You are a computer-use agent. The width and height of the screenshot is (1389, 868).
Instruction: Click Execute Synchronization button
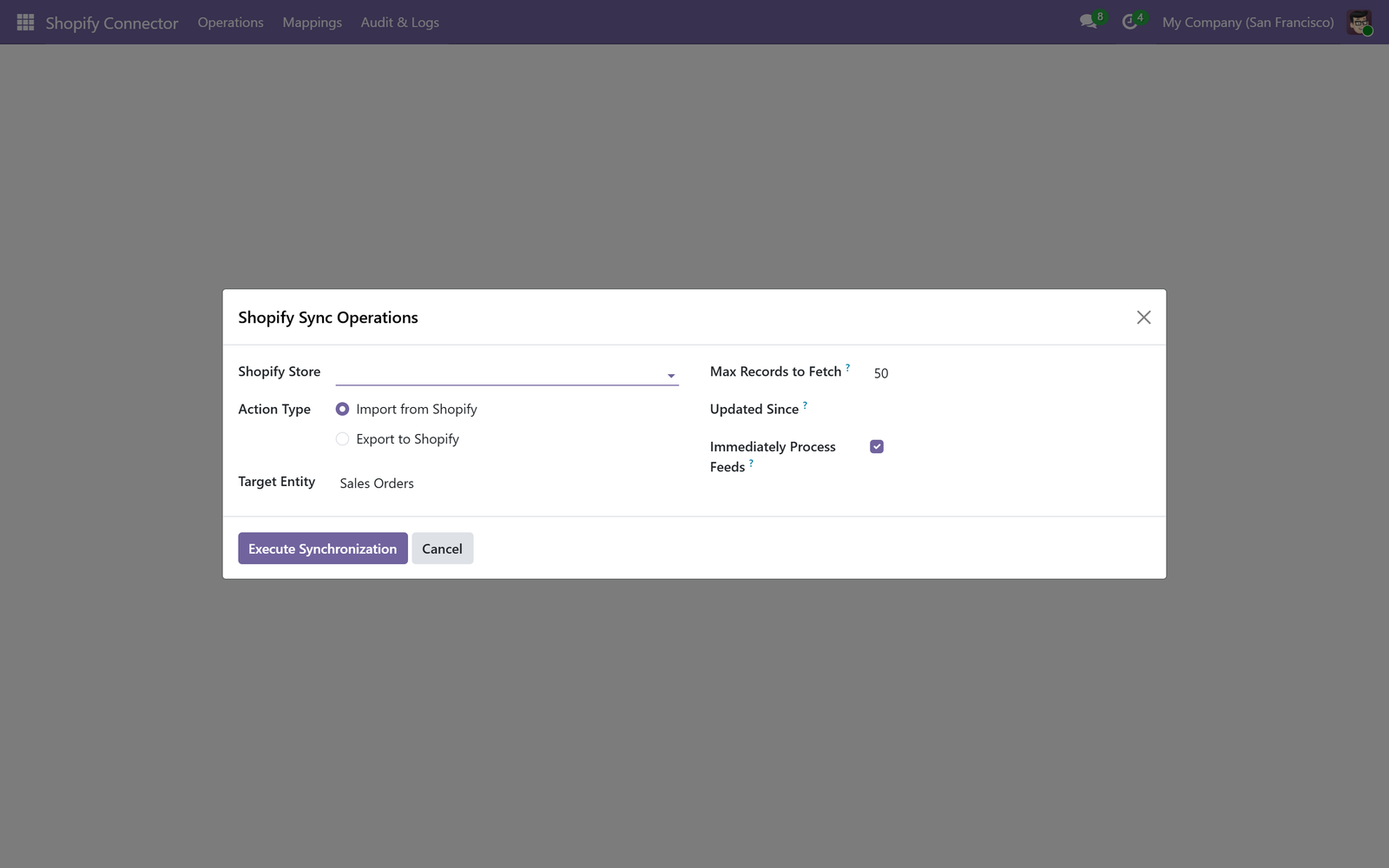[322, 549]
